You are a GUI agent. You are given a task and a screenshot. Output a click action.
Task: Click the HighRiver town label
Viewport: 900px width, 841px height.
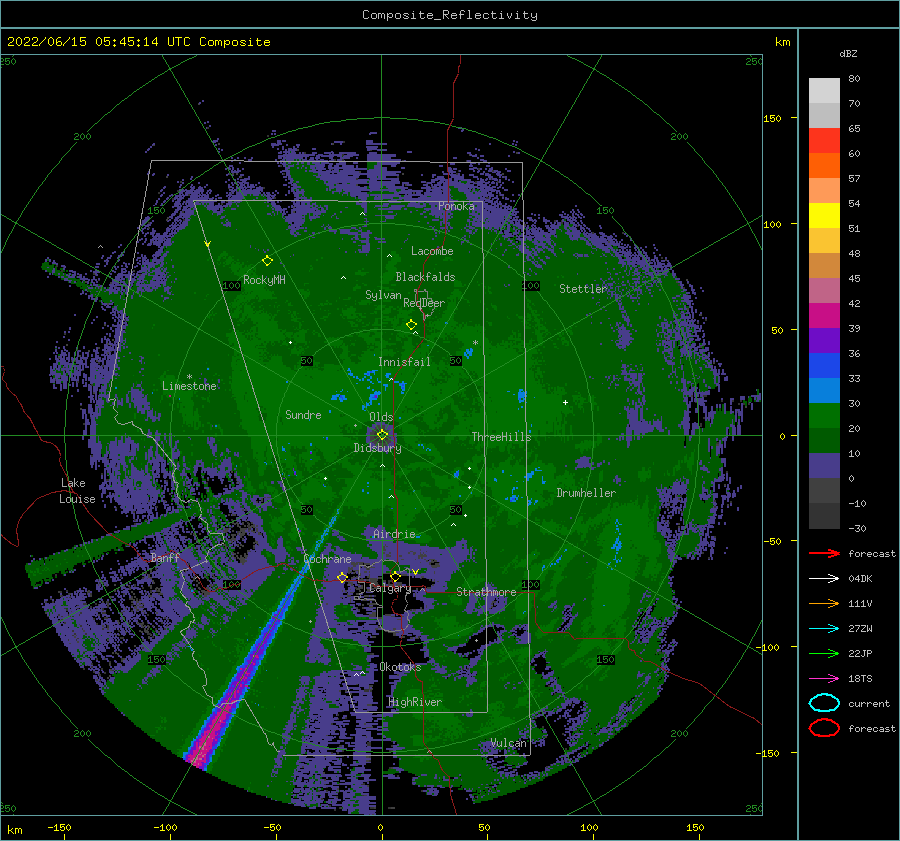(415, 702)
